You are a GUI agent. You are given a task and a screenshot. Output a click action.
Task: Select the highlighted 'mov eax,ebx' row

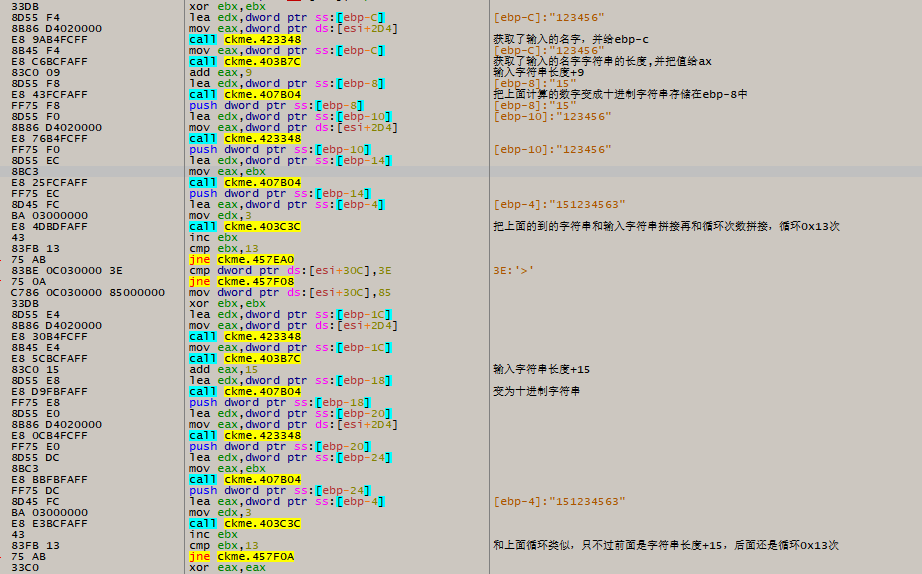461,172
